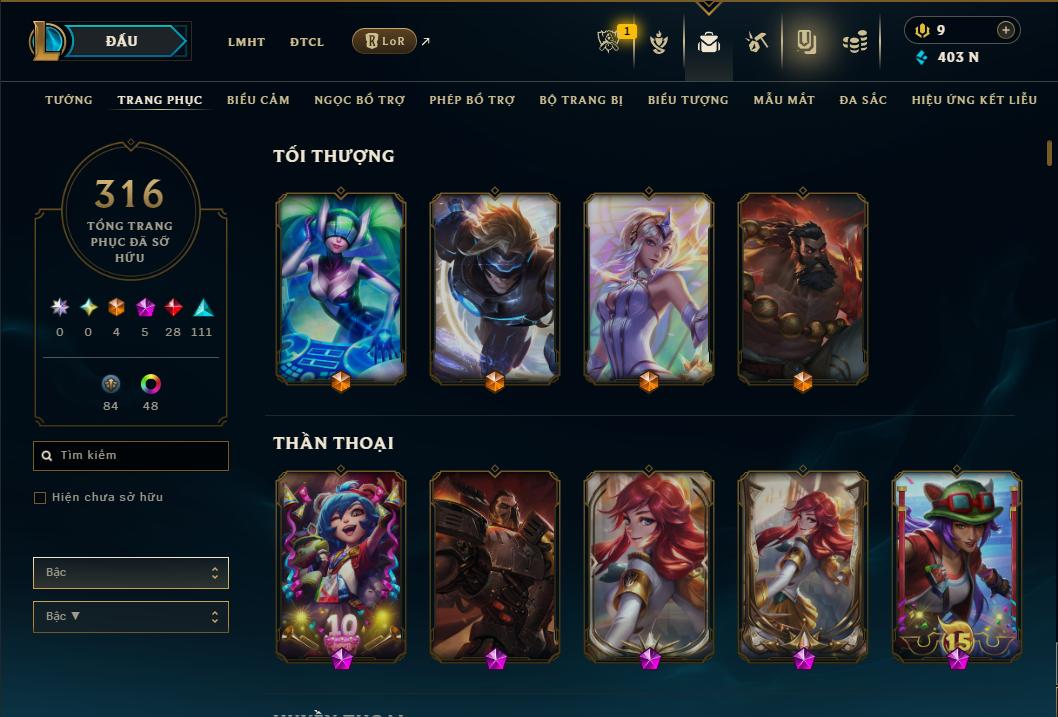This screenshot has width=1058, height=717.
Task: Open the highlighted cards icon in top bar
Action: 806,42
